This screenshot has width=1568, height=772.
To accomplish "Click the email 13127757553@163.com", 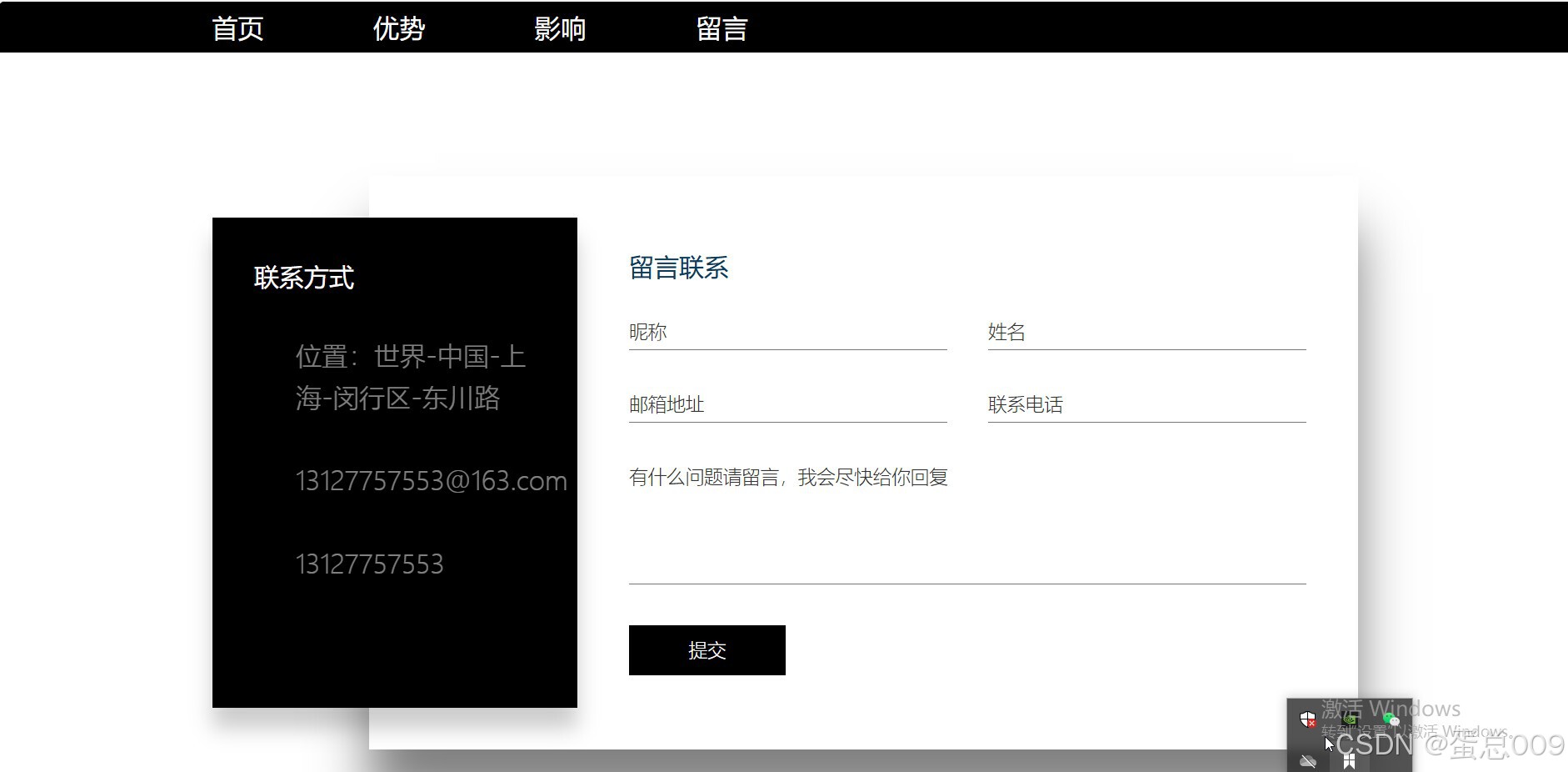I will (x=432, y=480).
